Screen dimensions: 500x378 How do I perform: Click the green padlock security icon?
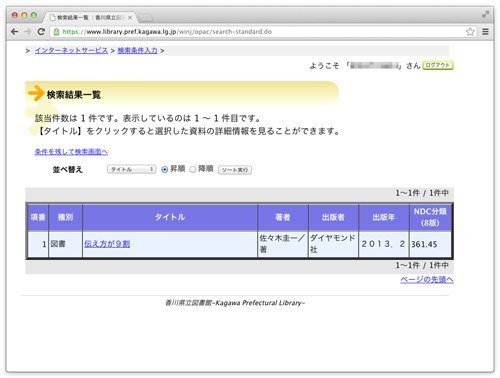point(56,32)
